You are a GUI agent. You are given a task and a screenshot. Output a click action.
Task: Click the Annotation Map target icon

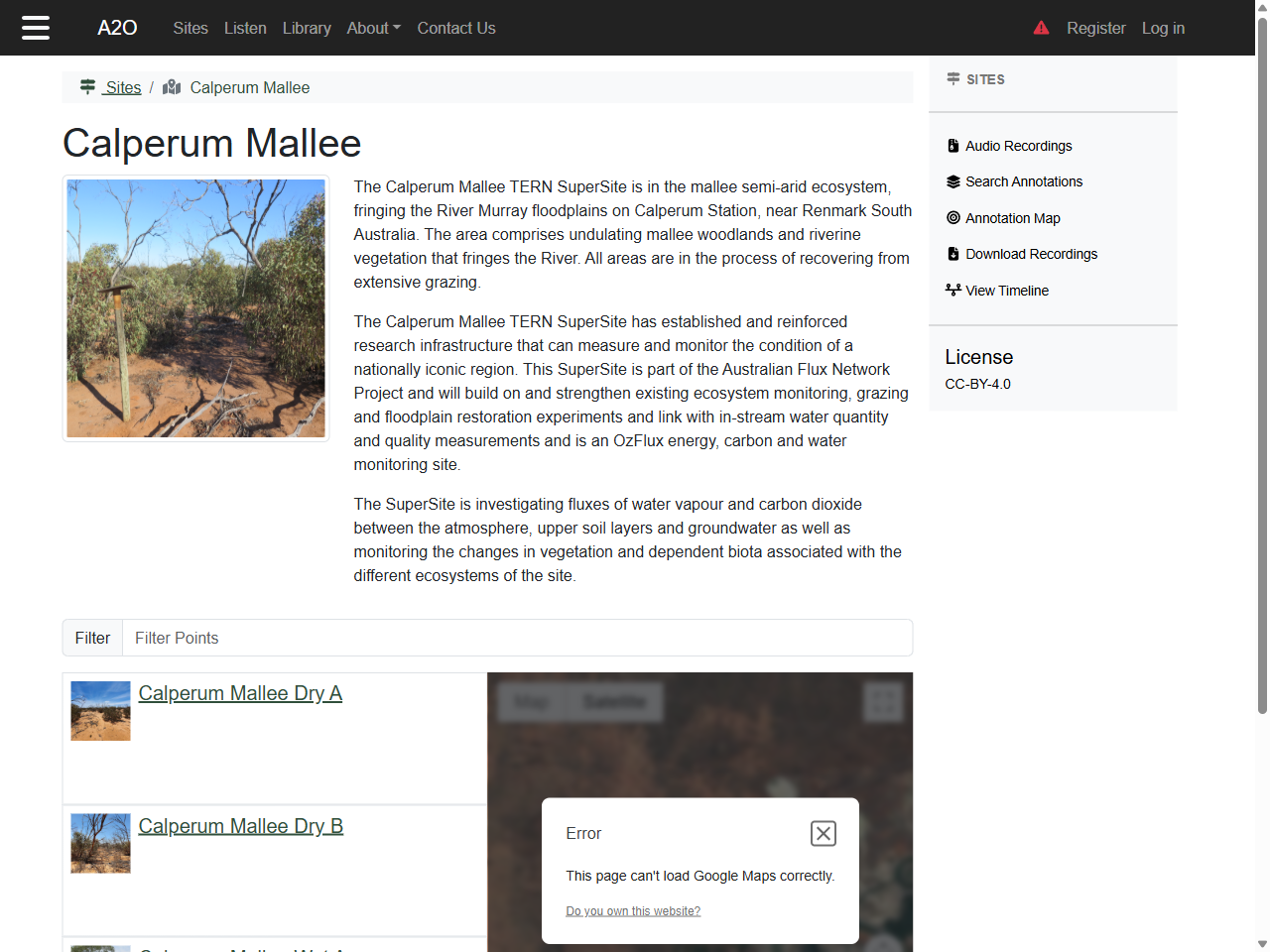[952, 218]
